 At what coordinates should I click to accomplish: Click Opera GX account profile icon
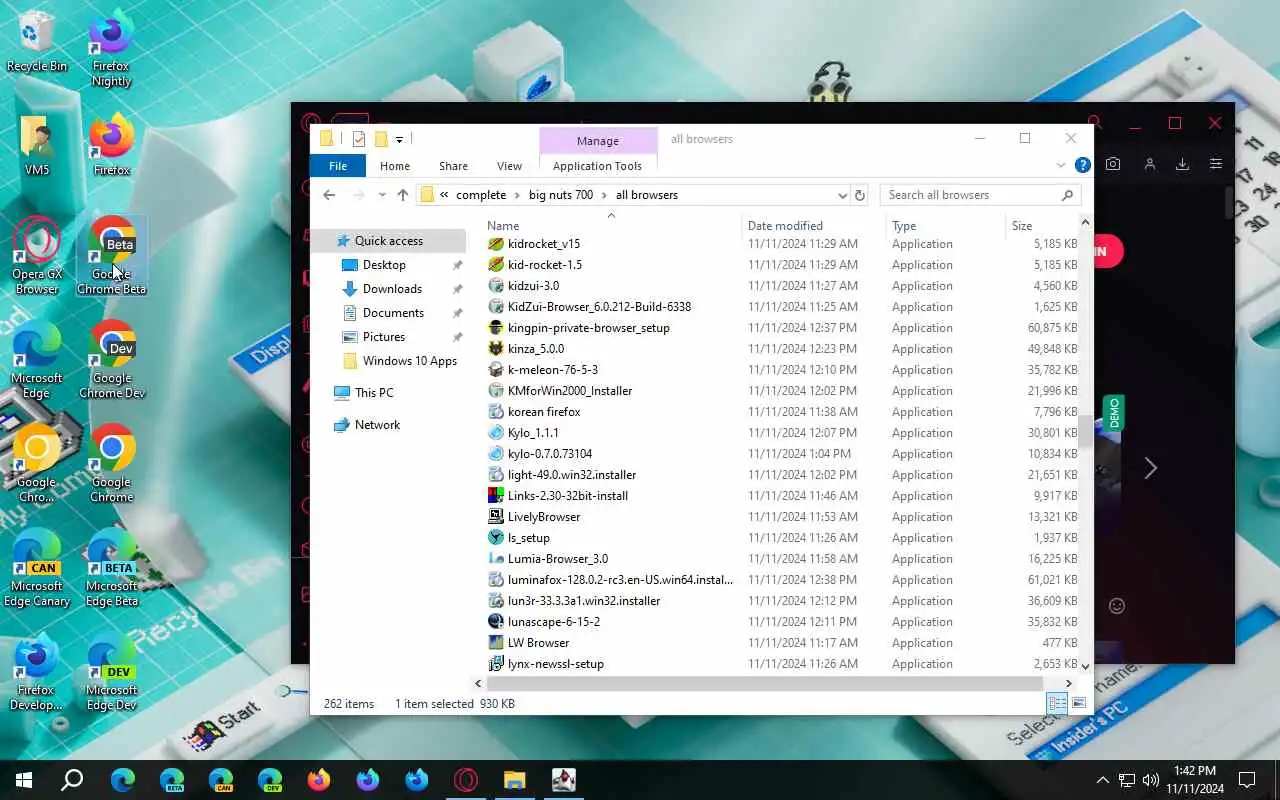[x=1149, y=164]
